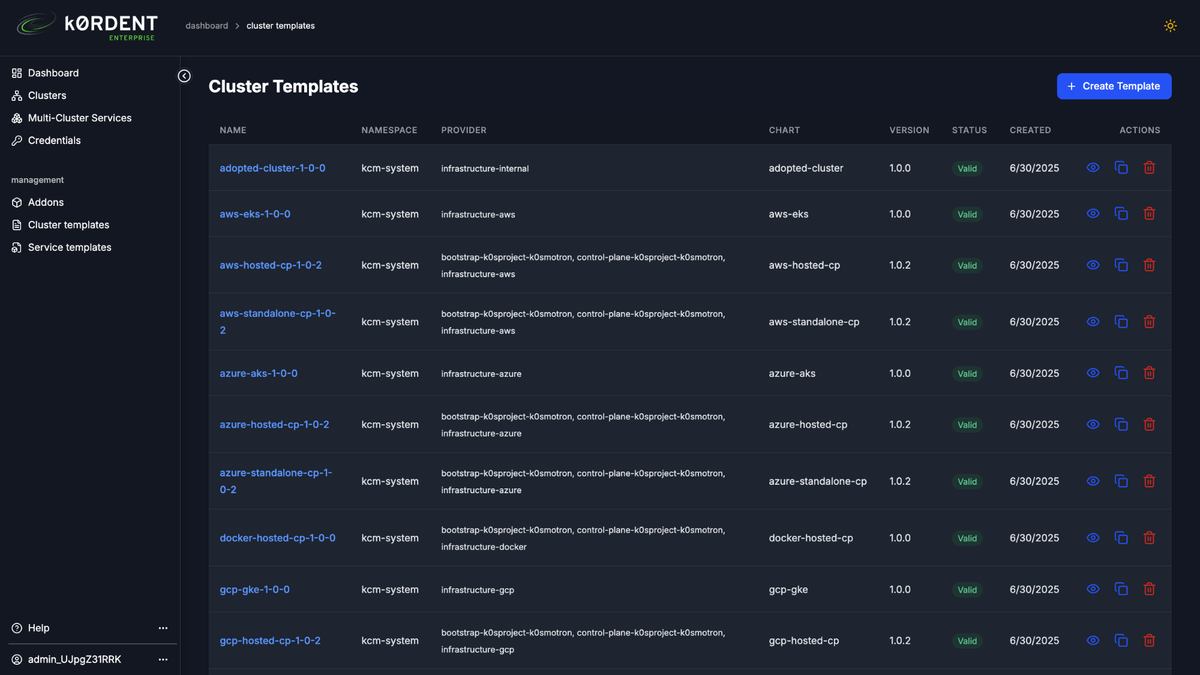The height and width of the screenshot is (675, 1200).
Task: Delete gcp-gke-1-0-0 using the trash icon
Action: (1149, 589)
